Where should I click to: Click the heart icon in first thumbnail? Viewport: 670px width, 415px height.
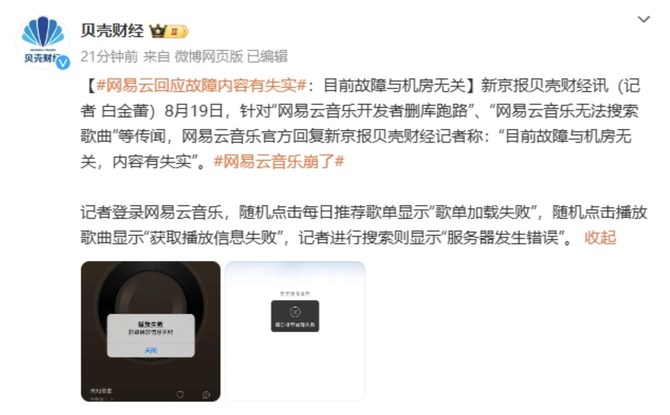tap(180, 394)
